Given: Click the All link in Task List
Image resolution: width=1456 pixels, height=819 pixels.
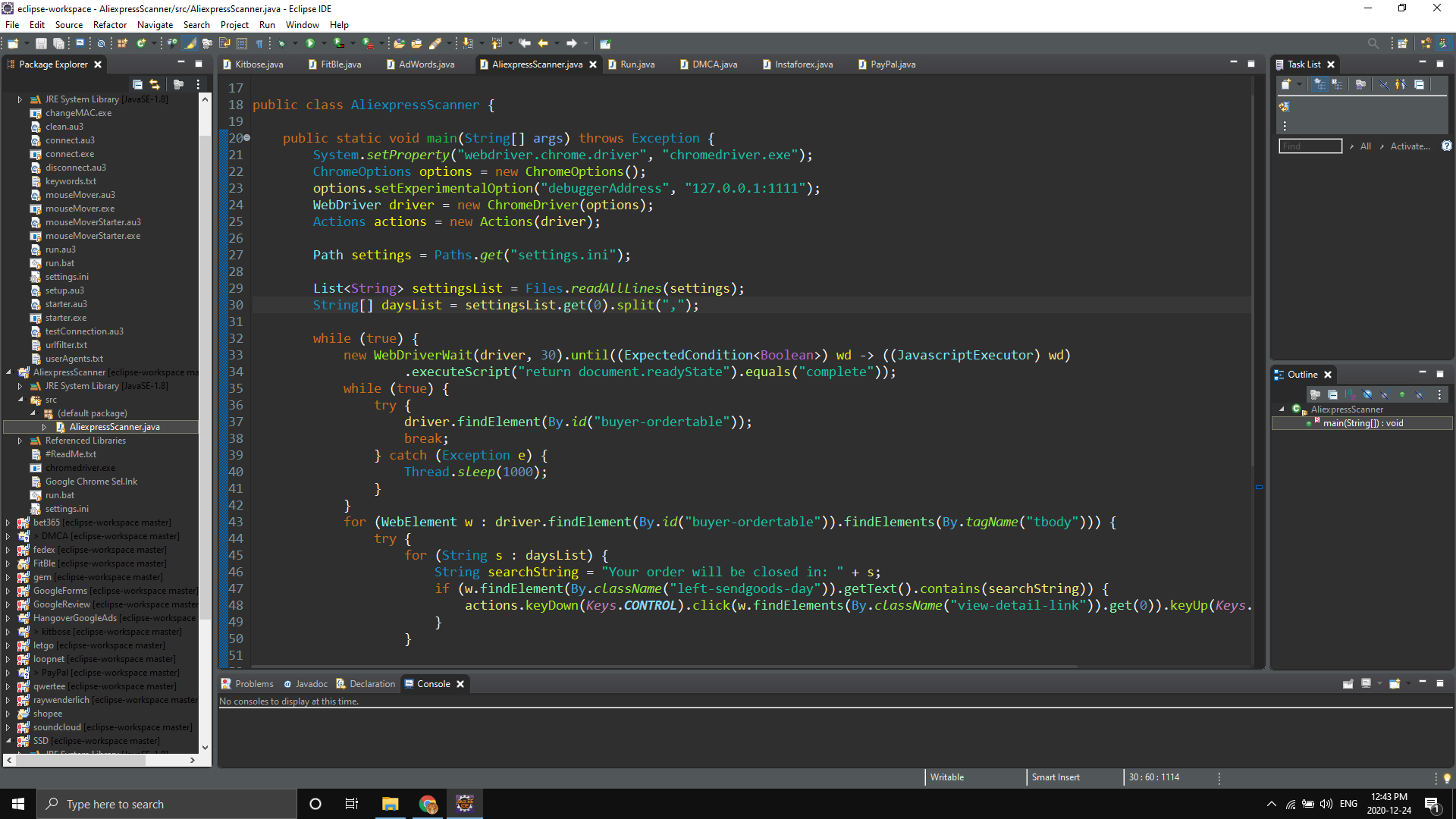Looking at the screenshot, I should point(1365,146).
